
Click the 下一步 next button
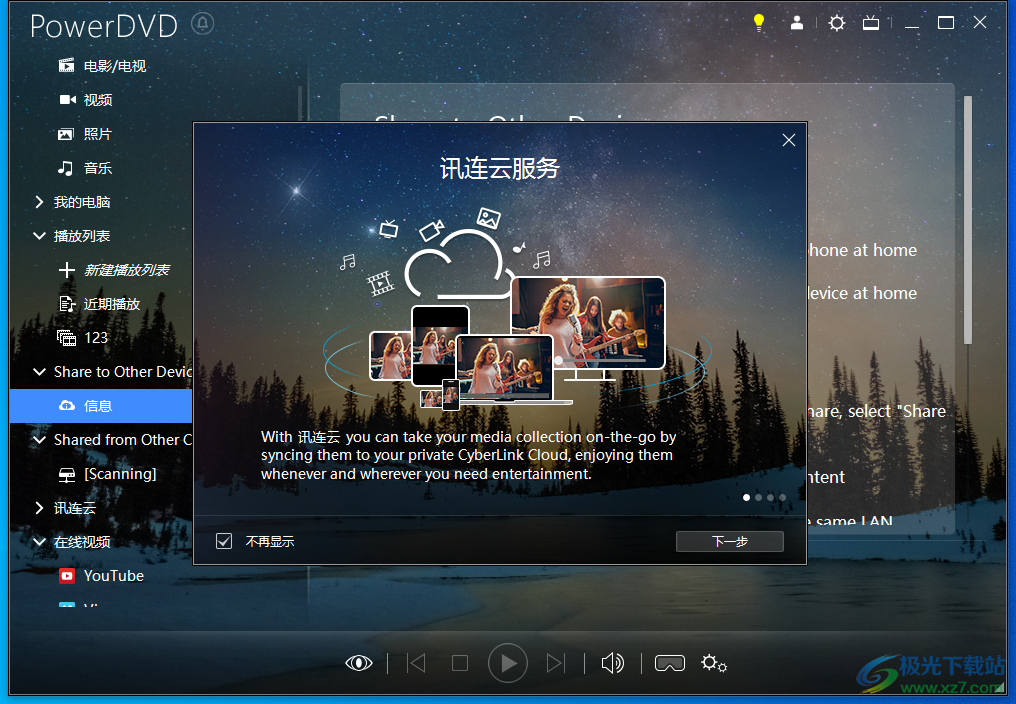[730, 541]
